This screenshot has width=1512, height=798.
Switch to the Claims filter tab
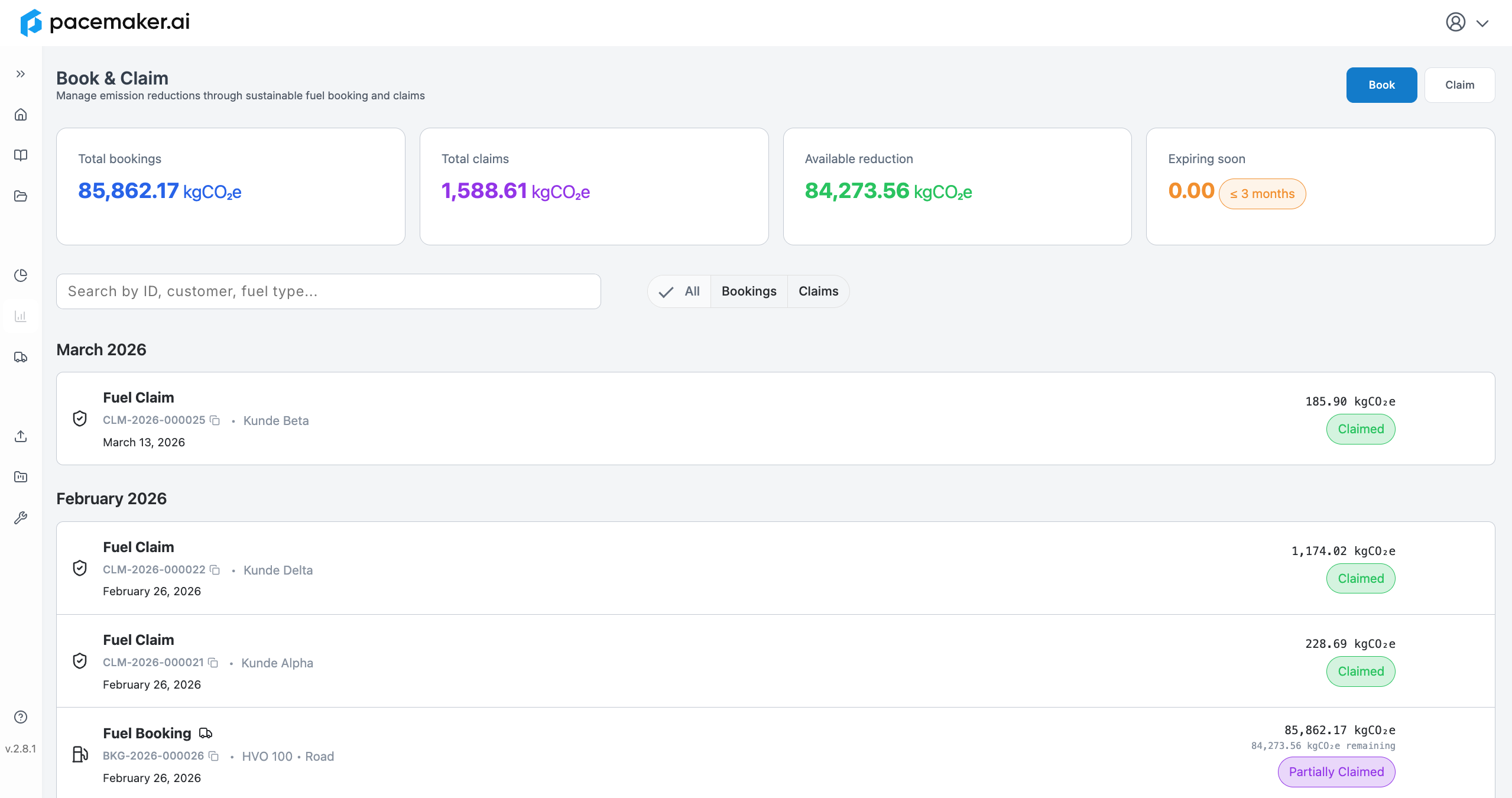[x=818, y=291]
